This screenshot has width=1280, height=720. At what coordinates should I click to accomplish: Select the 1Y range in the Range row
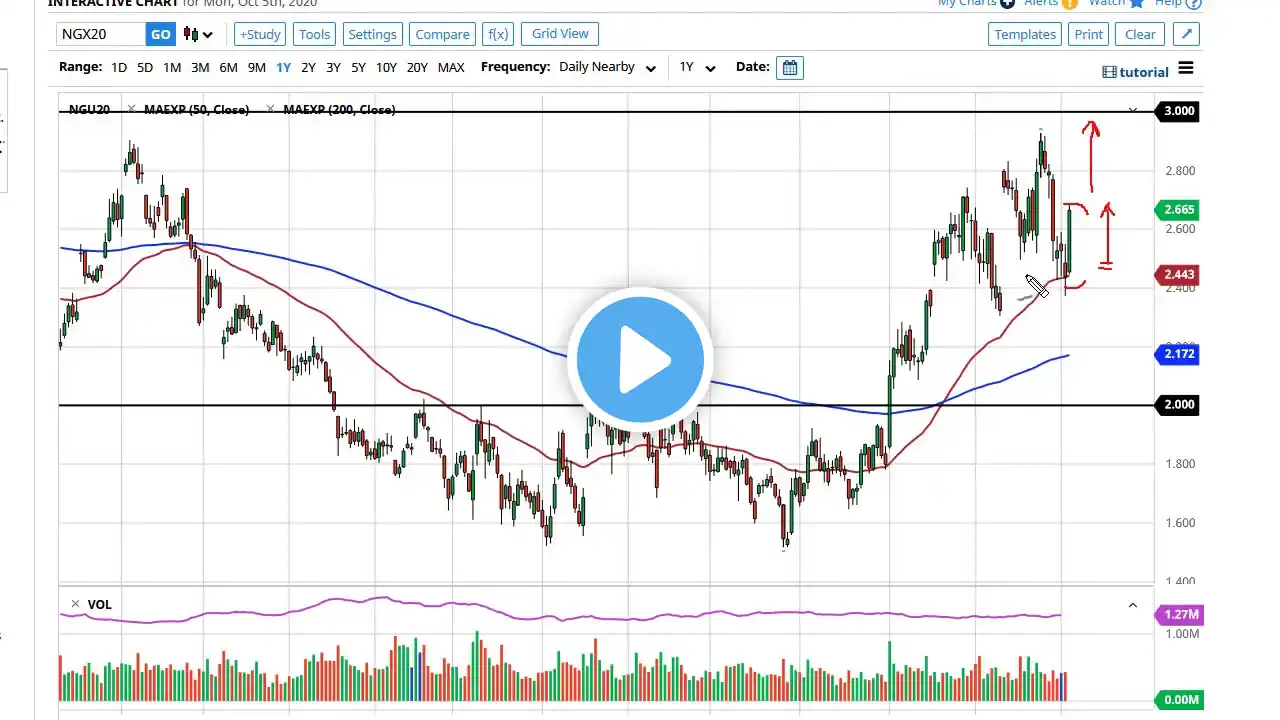click(x=284, y=67)
